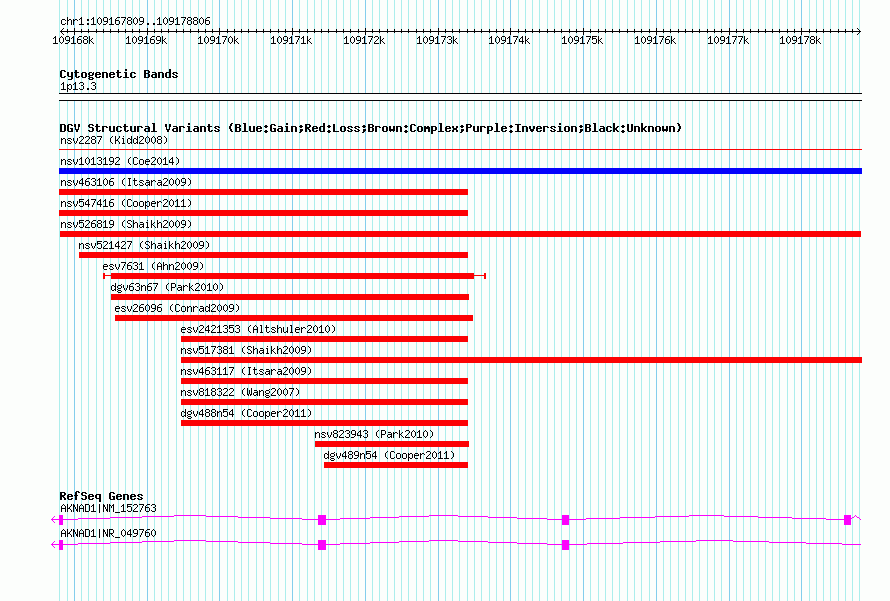Open the AKNAD1|NR_049760 gene label
The width and height of the screenshot is (890, 601).
point(108,533)
